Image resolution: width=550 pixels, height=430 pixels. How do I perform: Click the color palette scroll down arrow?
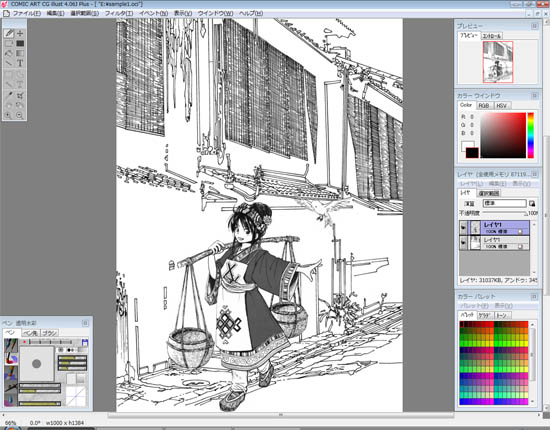click(533, 401)
